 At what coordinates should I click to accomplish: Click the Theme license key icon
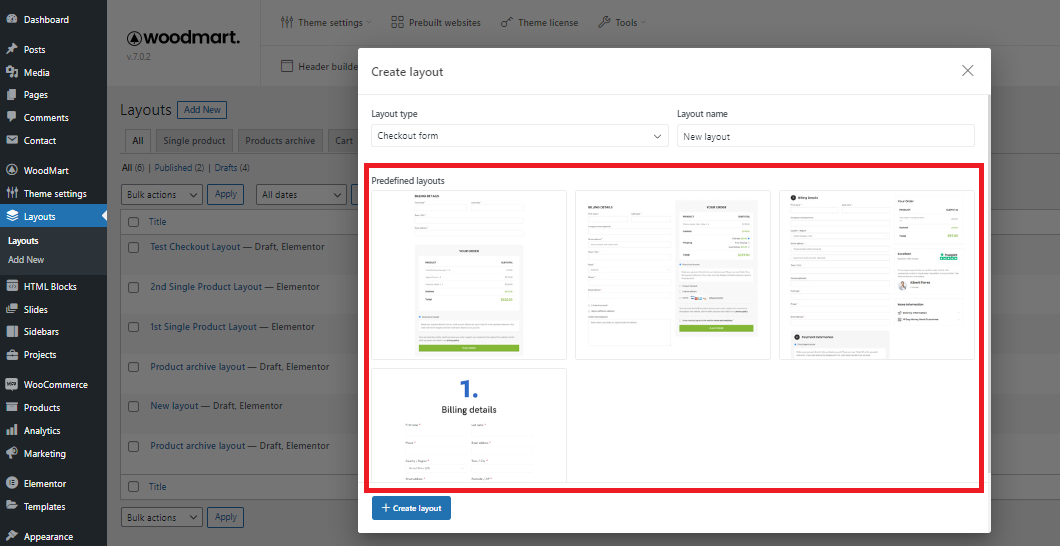point(507,22)
